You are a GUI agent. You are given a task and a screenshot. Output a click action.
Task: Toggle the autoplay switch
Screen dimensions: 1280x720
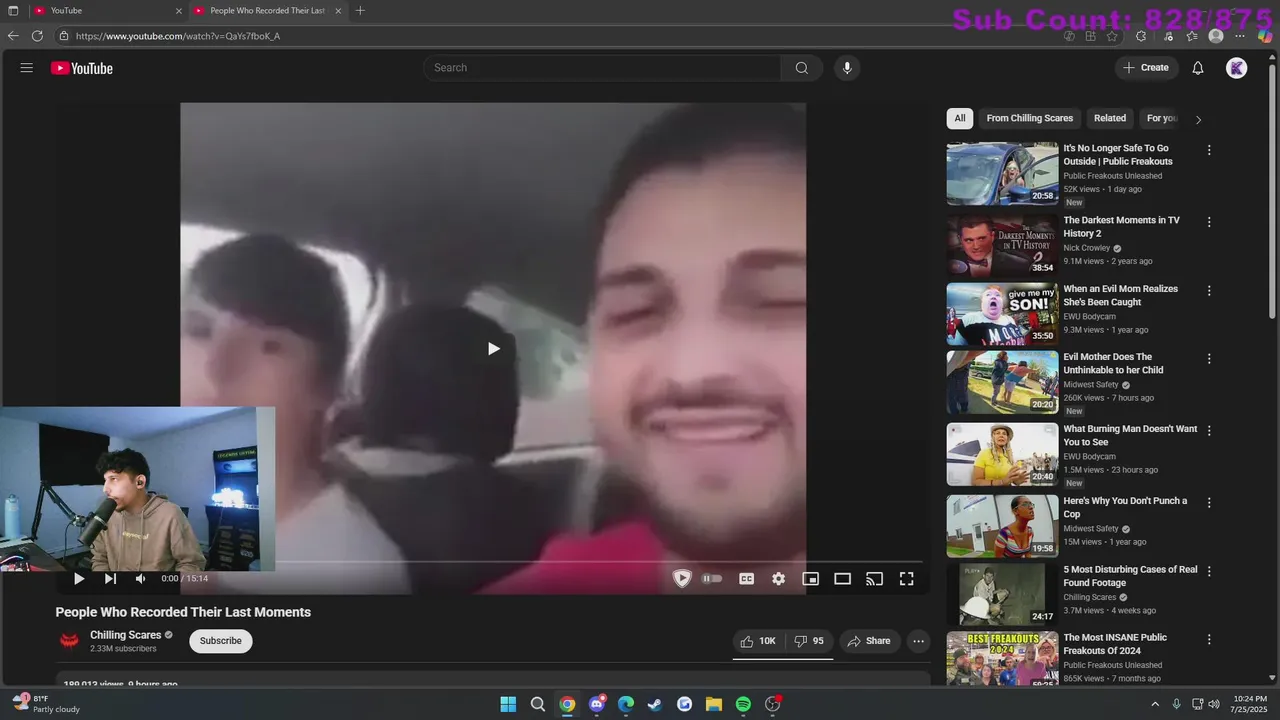point(712,579)
